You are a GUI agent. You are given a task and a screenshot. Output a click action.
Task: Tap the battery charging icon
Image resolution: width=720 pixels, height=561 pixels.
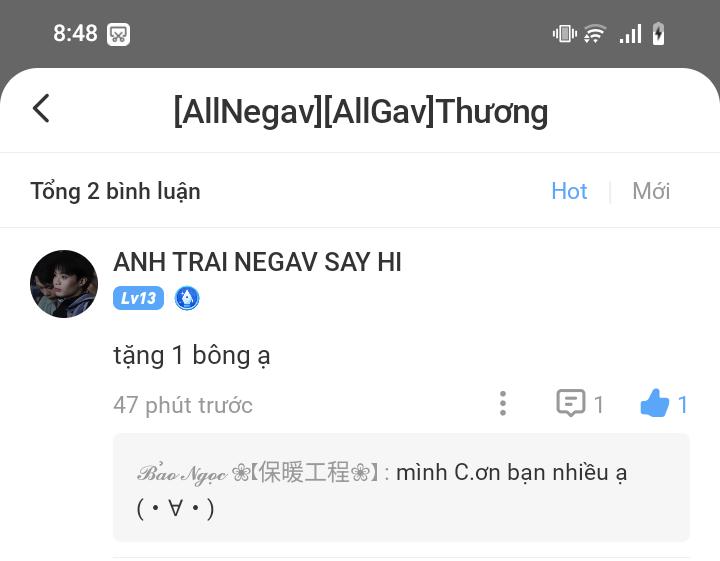coord(658,34)
